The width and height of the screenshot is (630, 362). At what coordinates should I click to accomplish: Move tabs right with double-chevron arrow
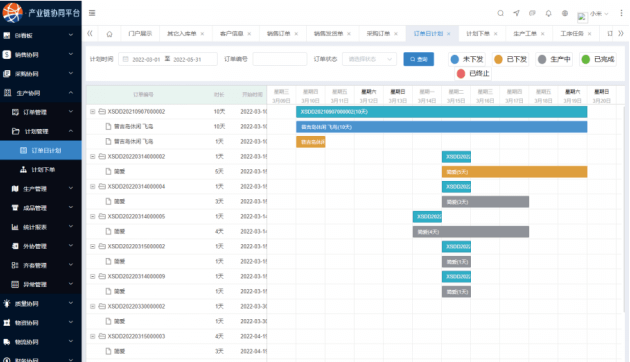click(621, 34)
